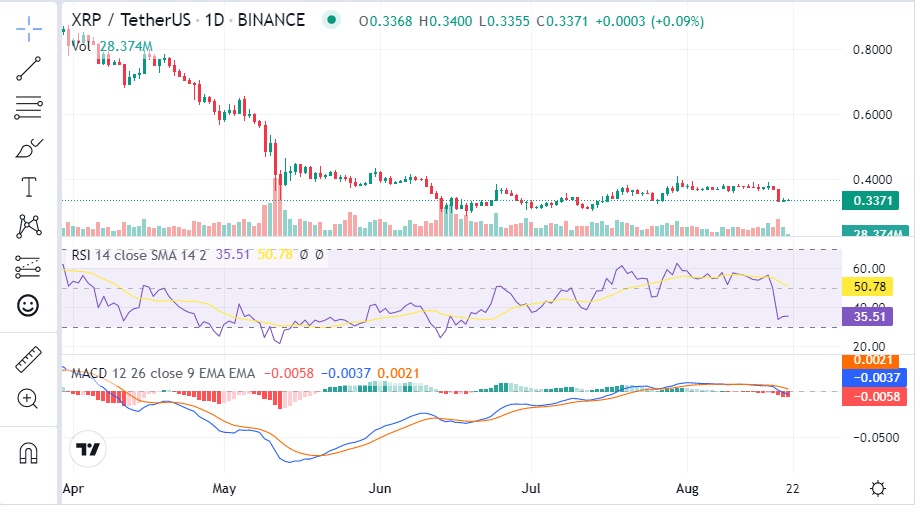
Task: Select the Vol indicator label
Action: click(82, 46)
